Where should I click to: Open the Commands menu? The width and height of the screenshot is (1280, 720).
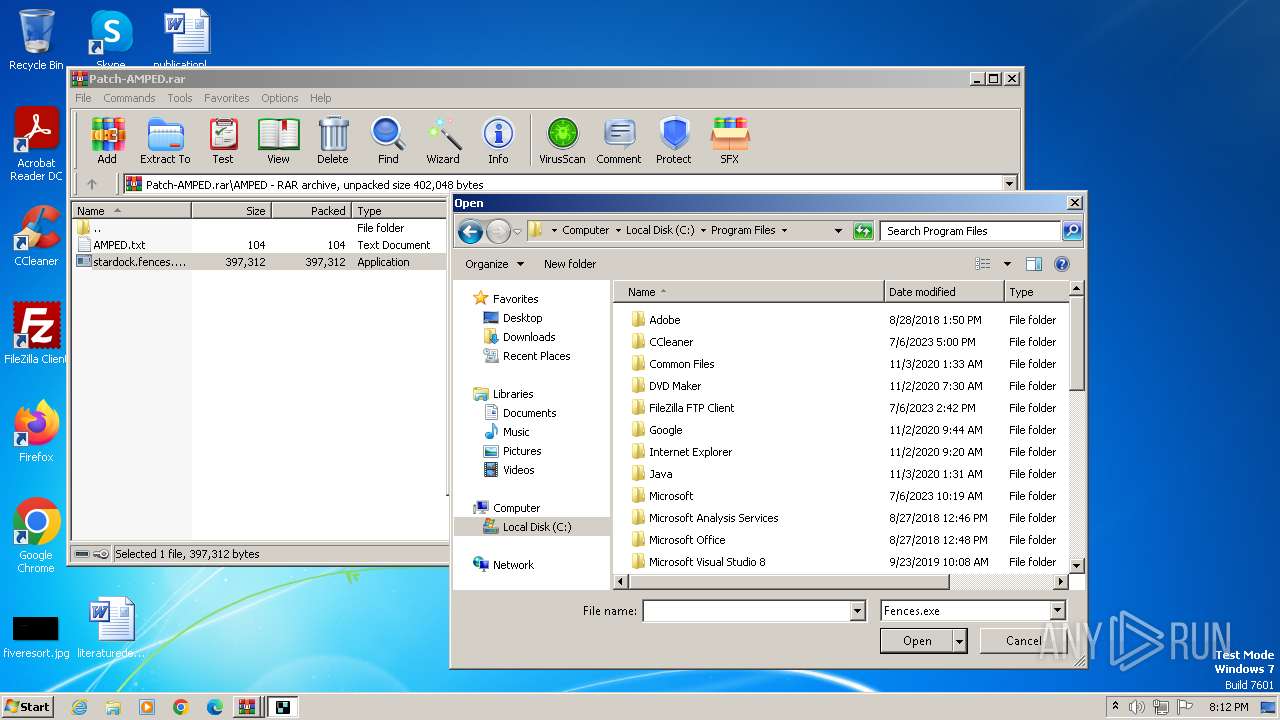tap(129, 98)
